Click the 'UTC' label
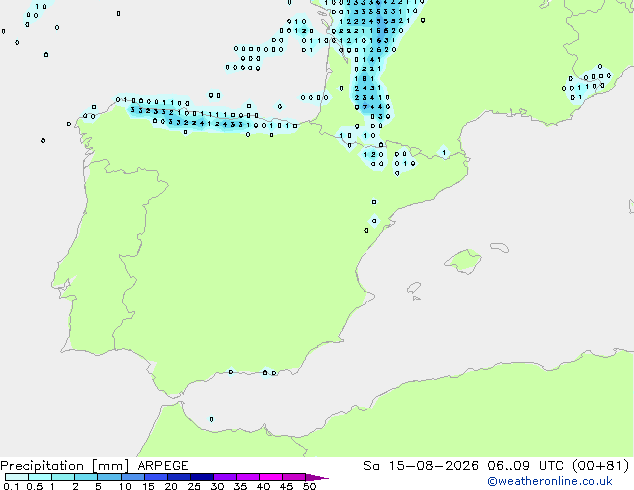 click(551, 466)
